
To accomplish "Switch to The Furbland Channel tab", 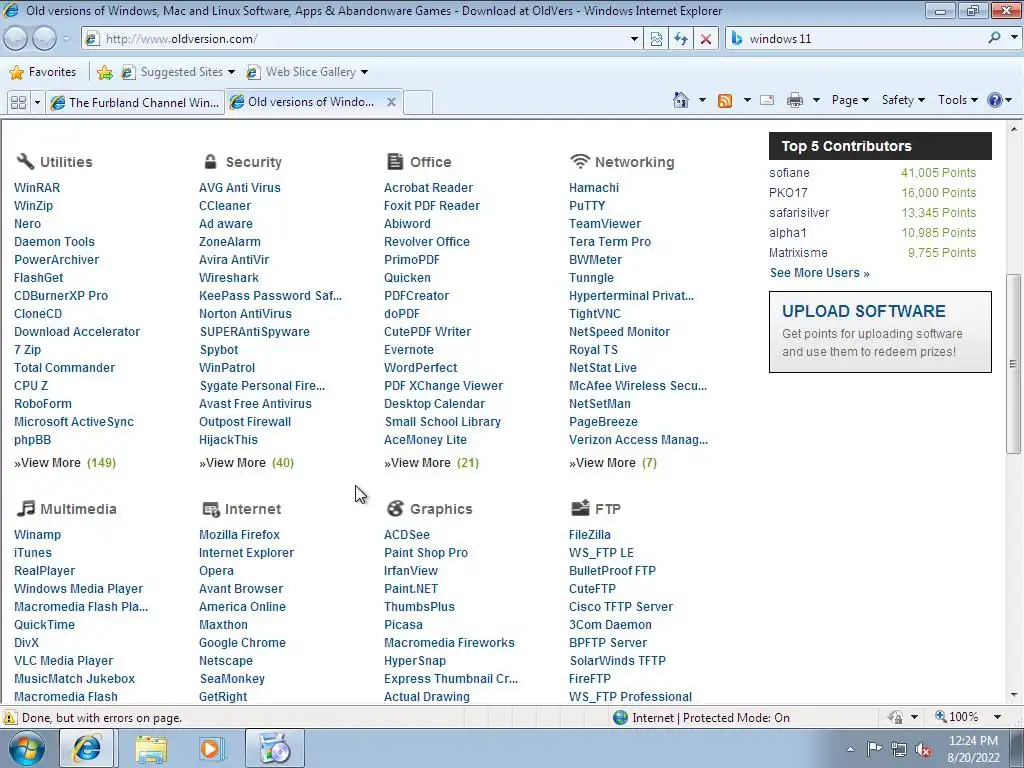I will [135, 103].
